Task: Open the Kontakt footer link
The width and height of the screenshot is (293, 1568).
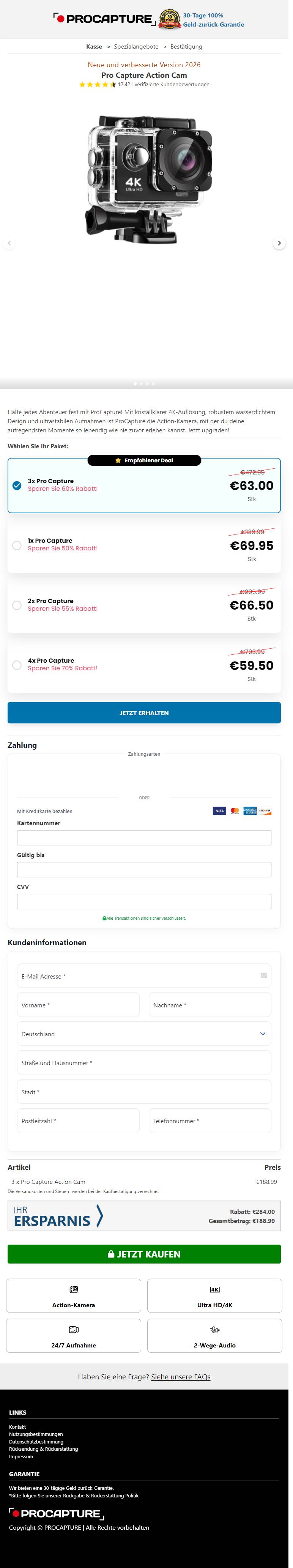Action: (18, 1427)
